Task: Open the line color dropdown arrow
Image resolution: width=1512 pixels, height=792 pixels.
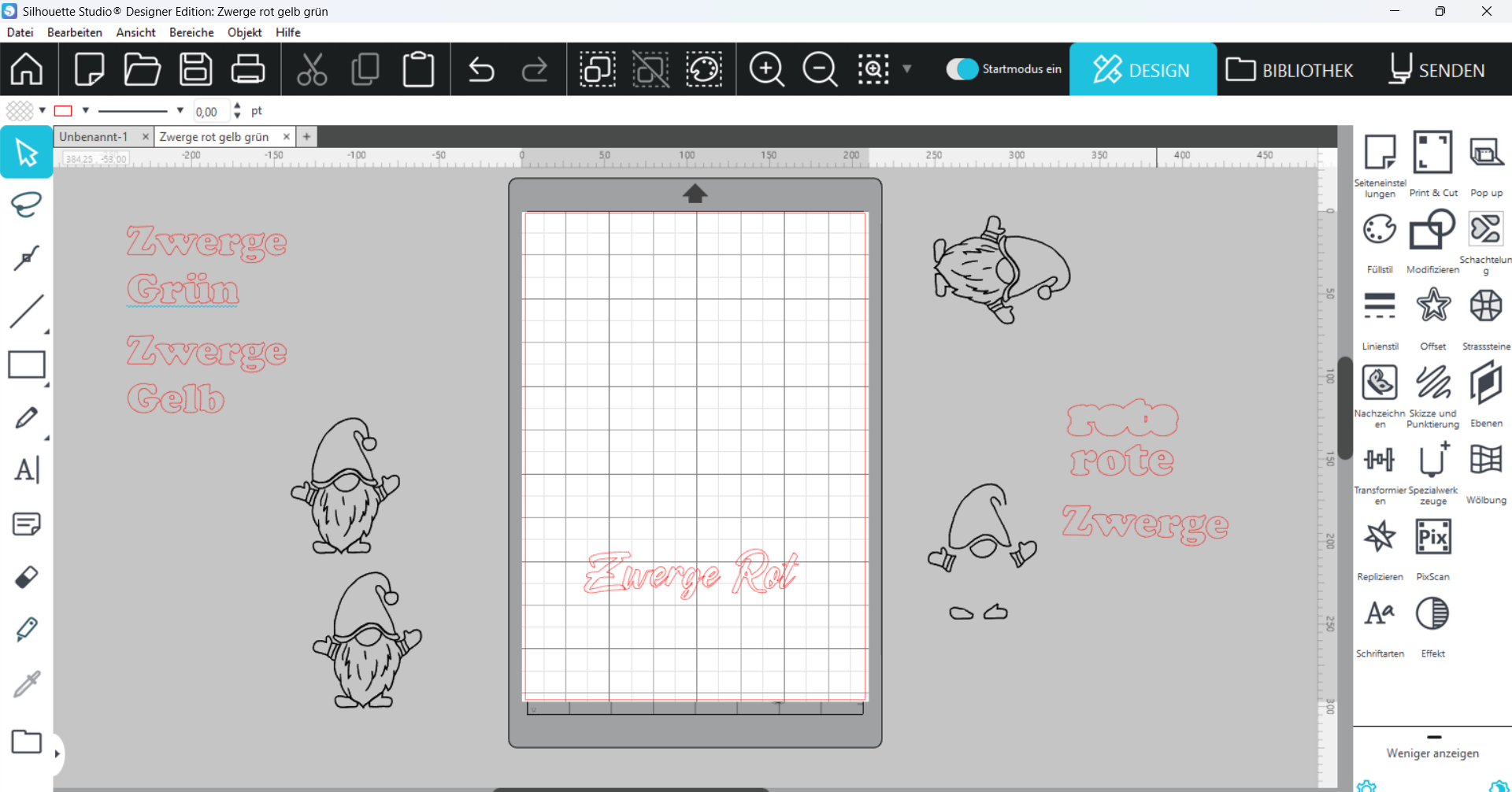Action: (86, 111)
